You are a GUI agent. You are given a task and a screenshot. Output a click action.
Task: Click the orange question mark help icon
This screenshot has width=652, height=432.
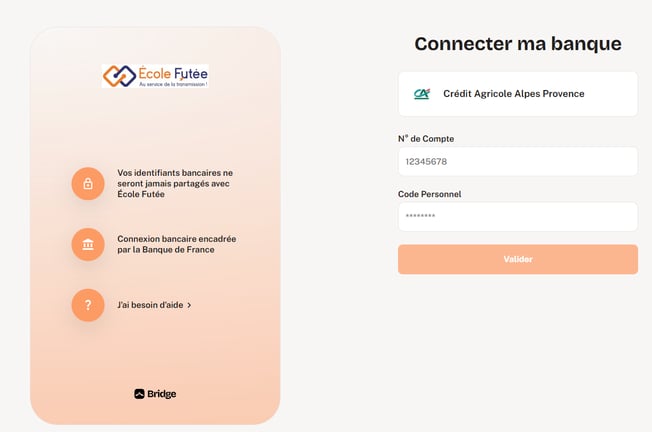88,305
